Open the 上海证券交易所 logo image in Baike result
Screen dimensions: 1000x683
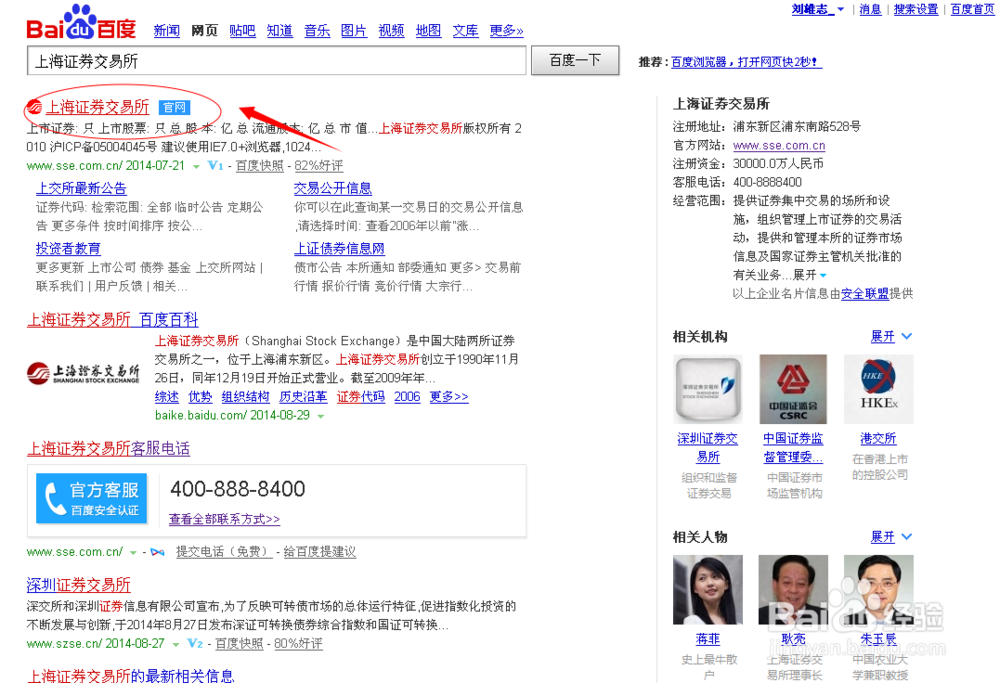click(x=83, y=373)
